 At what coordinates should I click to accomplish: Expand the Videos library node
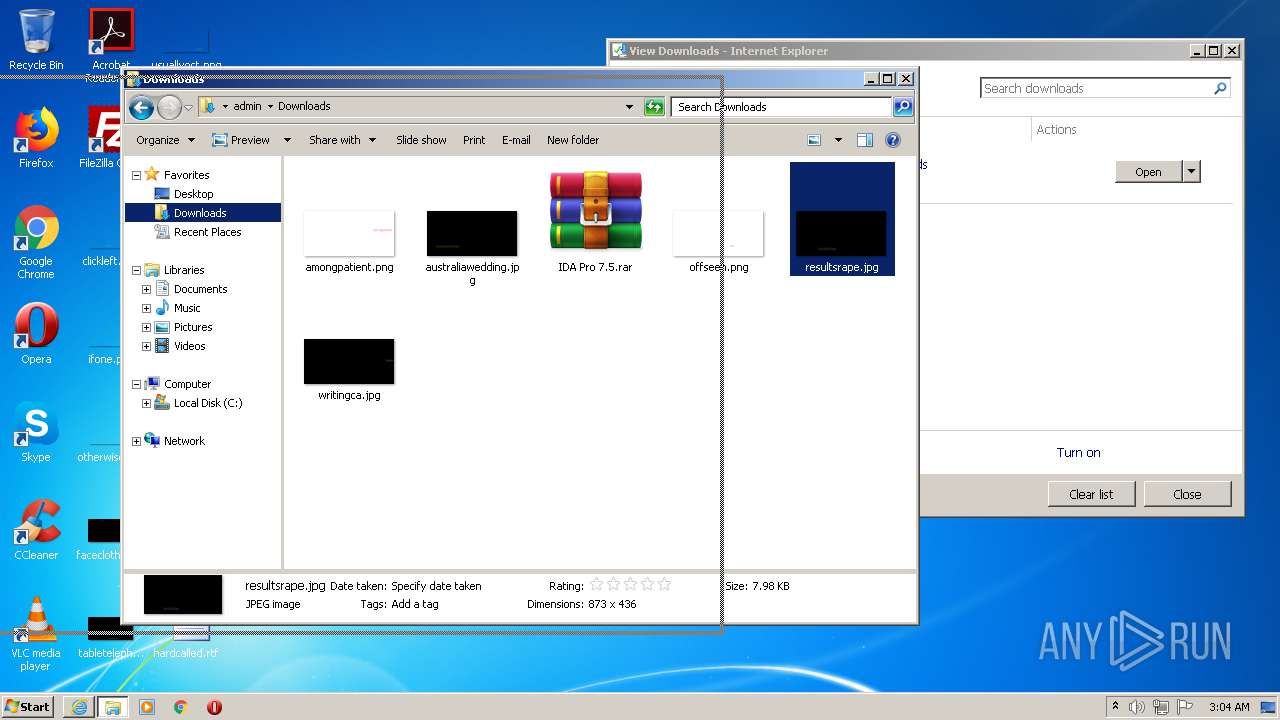click(x=147, y=346)
